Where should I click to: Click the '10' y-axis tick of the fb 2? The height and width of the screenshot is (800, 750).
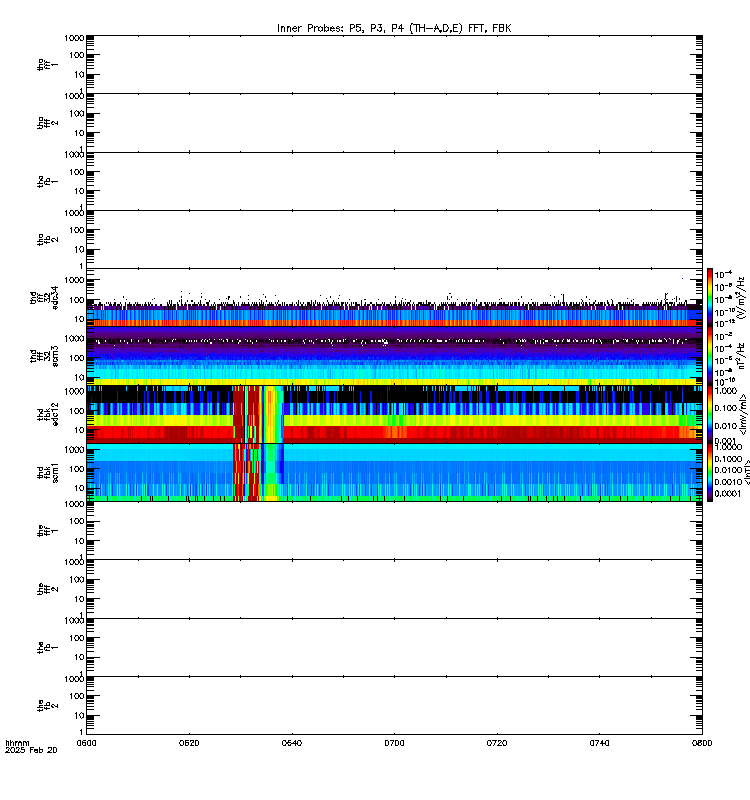[x=79, y=716]
